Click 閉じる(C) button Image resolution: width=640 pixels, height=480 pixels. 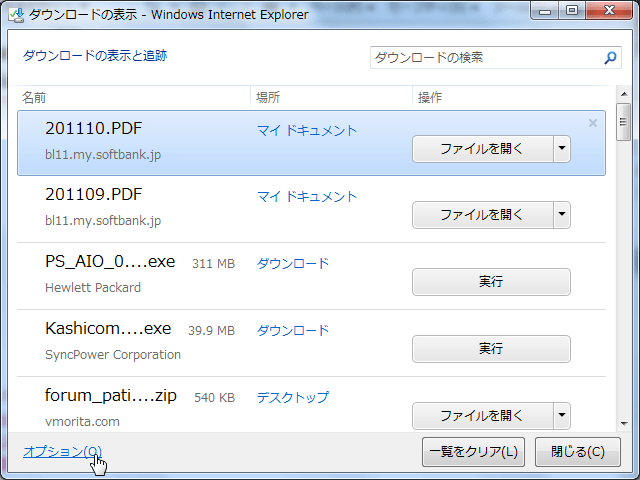(578, 452)
